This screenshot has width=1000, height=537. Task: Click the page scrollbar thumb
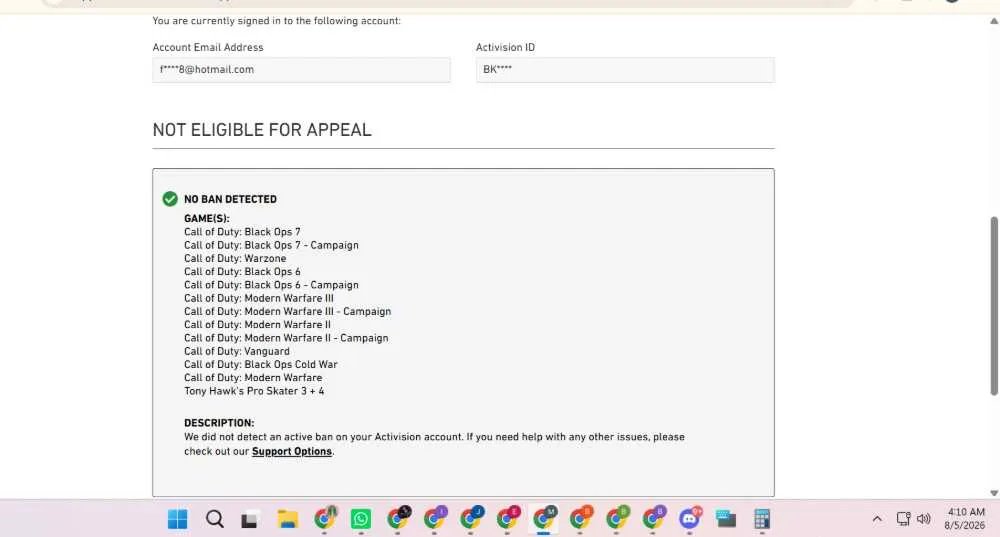[x=994, y=306]
